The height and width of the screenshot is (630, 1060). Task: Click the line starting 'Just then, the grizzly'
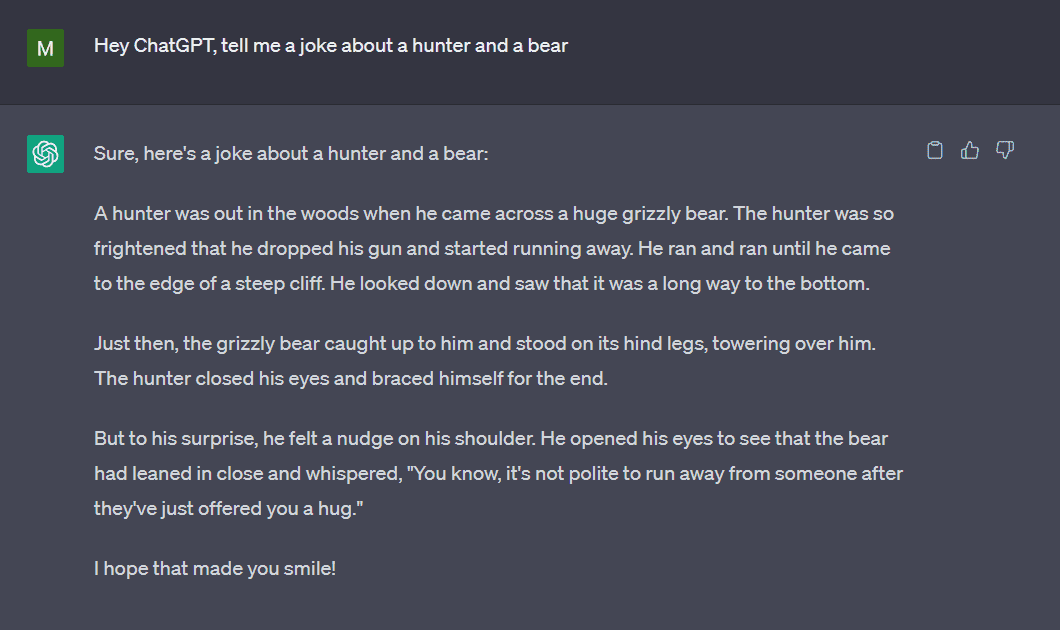(x=485, y=343)
